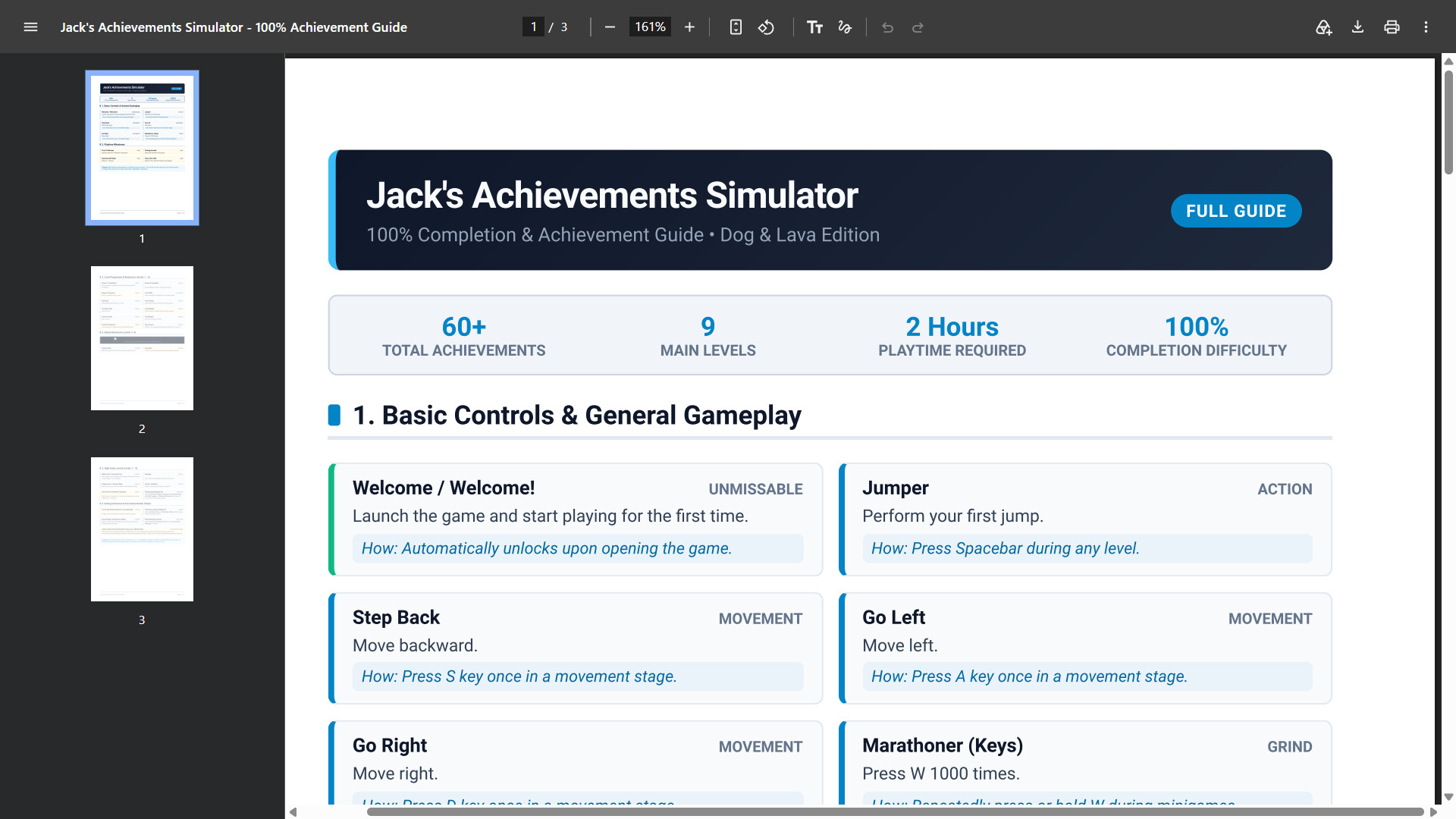Click the fit to page icon
Viewport: 1456px width, 819px height.
click(x=736, y=27)
